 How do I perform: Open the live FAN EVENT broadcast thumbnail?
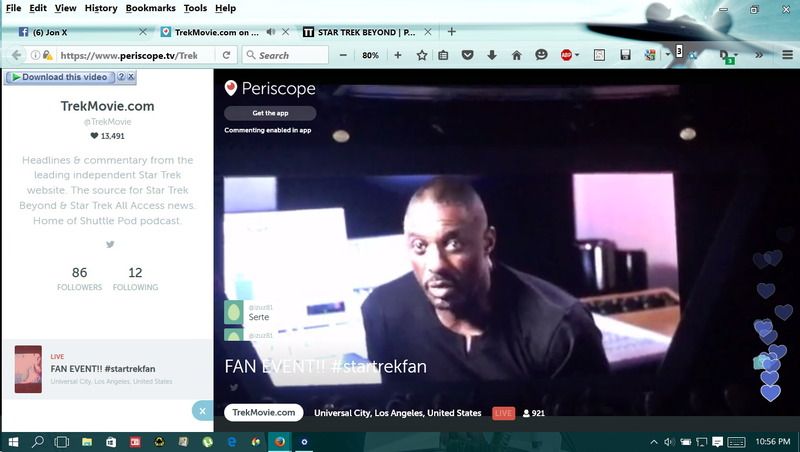pyautogui.click(x=28, y=369)
